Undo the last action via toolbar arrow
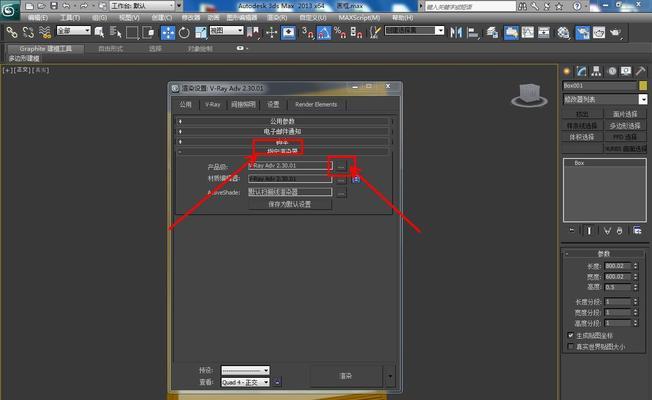Screen dimensions: 652x400 tap(66, 6)
